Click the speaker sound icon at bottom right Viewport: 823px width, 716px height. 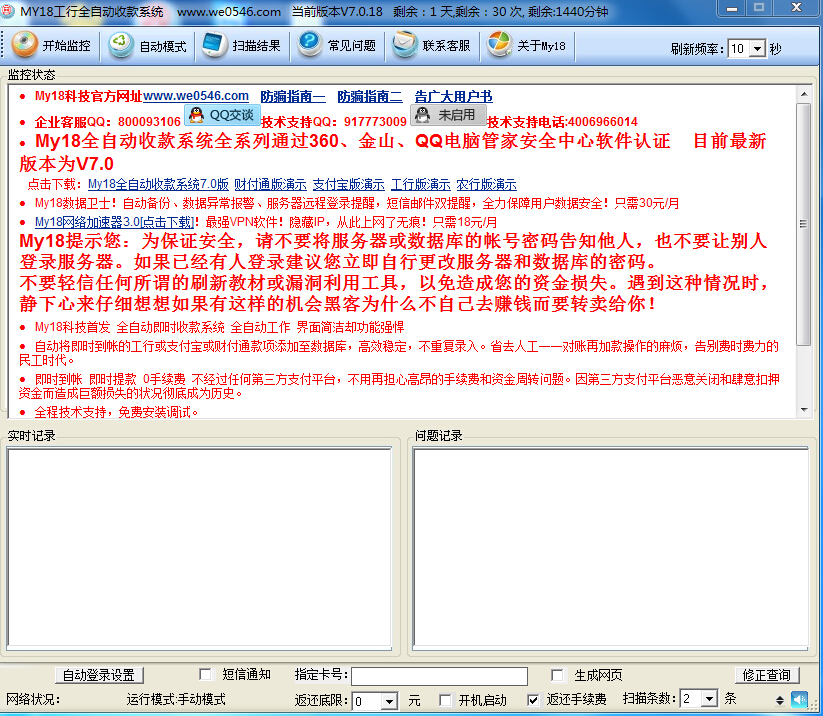(799, 699)
